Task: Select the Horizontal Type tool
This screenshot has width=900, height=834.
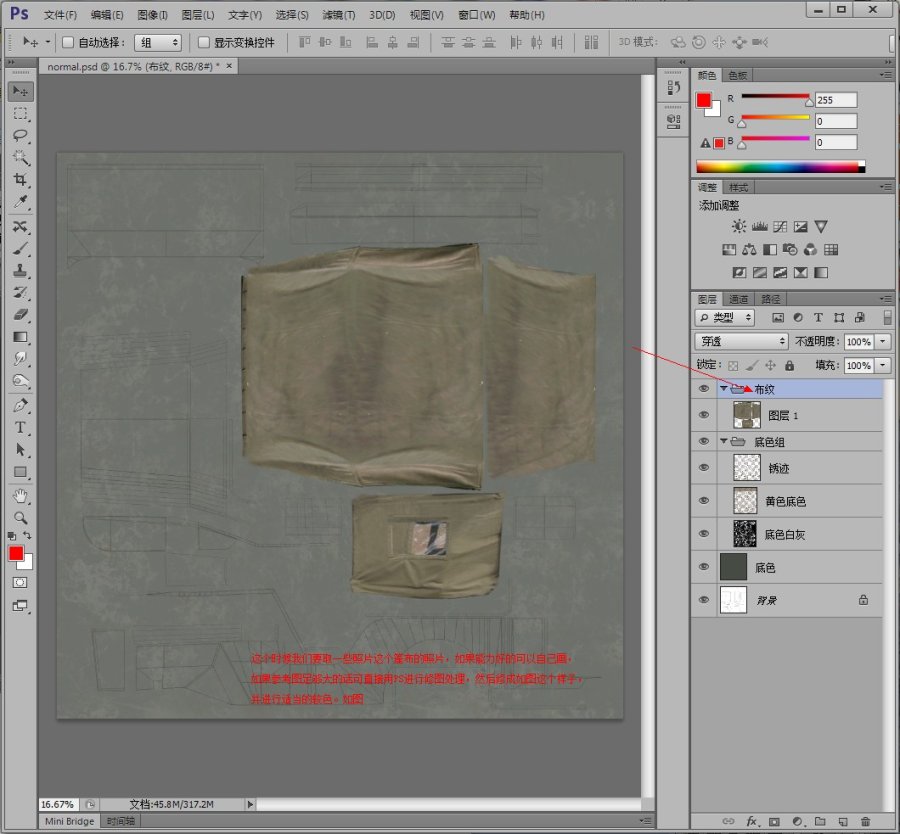Action: point(21,428)
